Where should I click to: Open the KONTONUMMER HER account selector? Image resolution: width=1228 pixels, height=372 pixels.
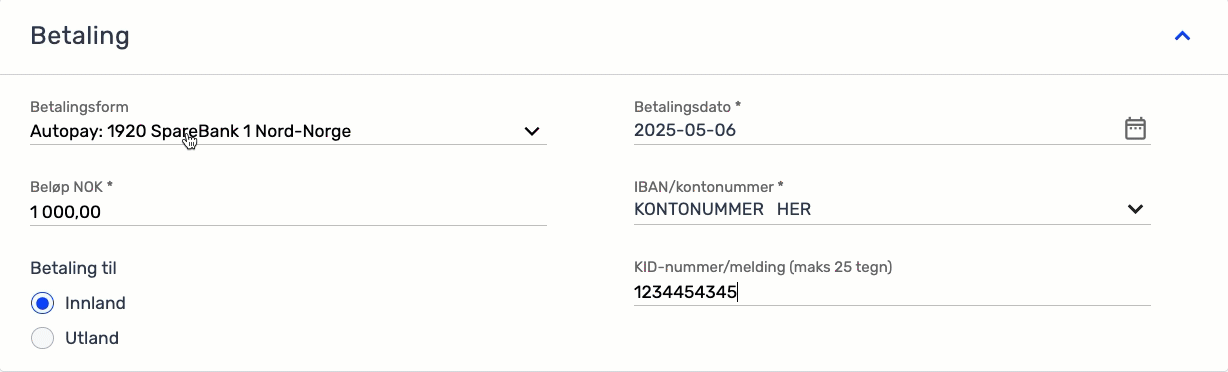892,209
